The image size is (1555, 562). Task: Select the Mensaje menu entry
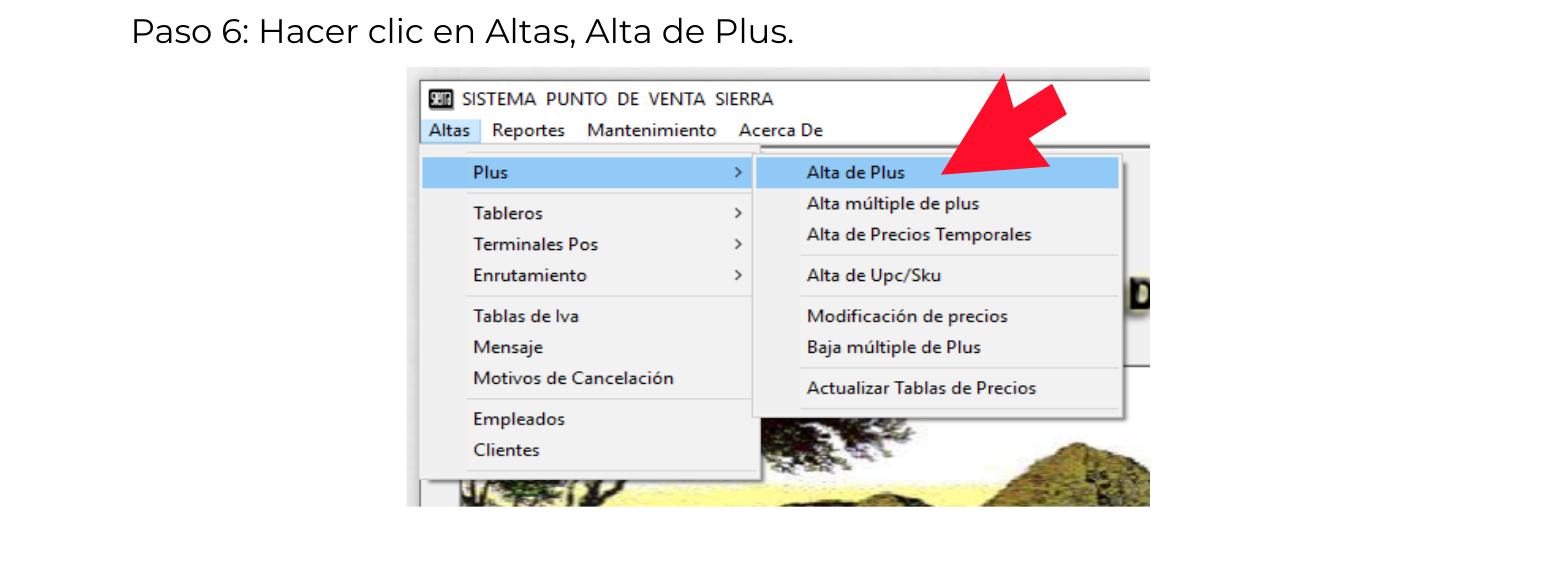(508, 348)
